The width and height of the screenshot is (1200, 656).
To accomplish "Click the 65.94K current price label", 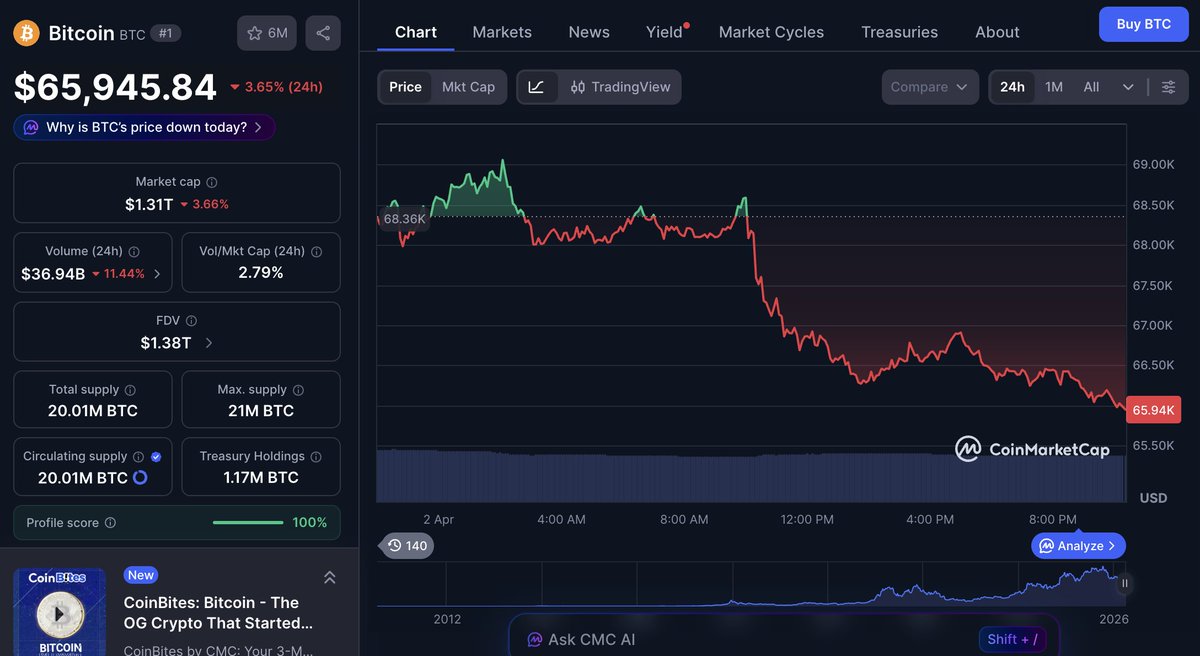I will 1154,410.
